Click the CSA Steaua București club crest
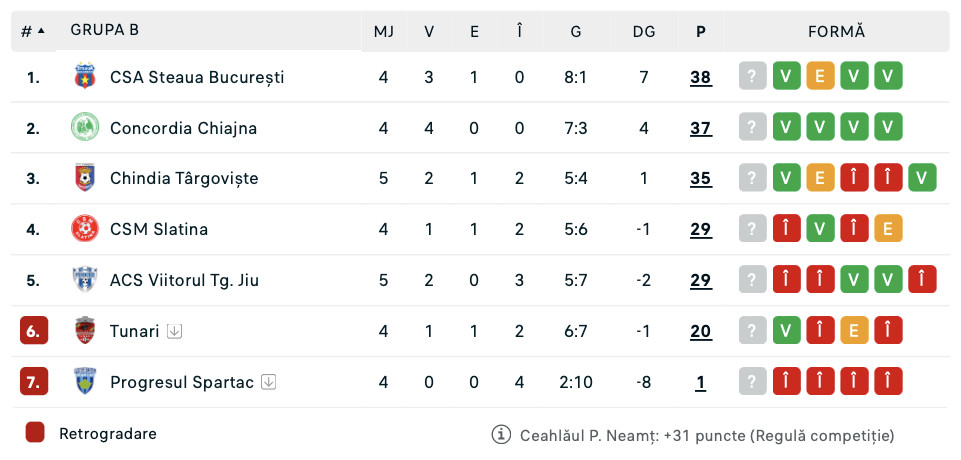The height and width of the screenshot is (460, 961). pos(85,77)
